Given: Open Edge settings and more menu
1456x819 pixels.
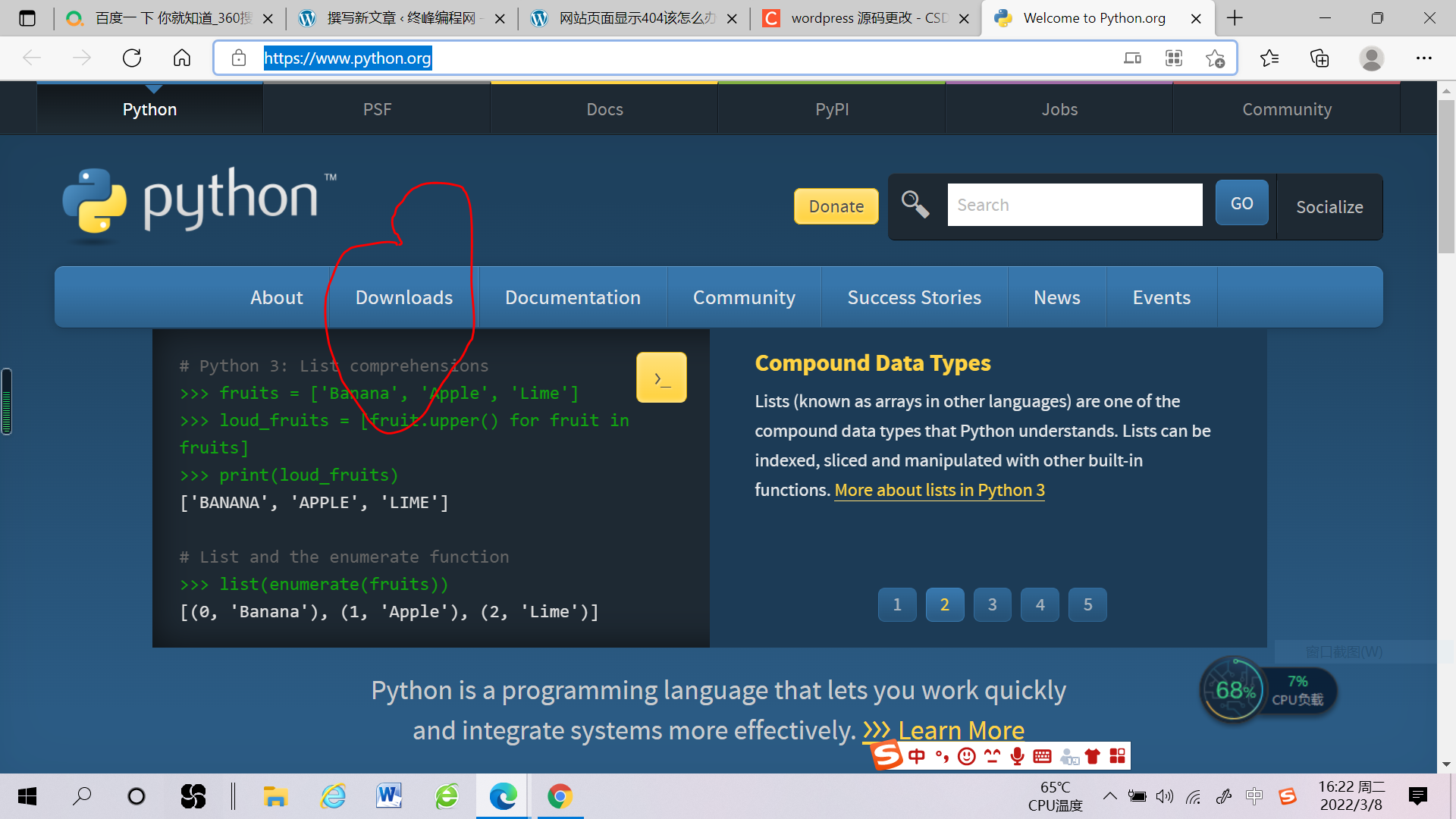Looking at the screenshot, I should [x=1423, y=58].
